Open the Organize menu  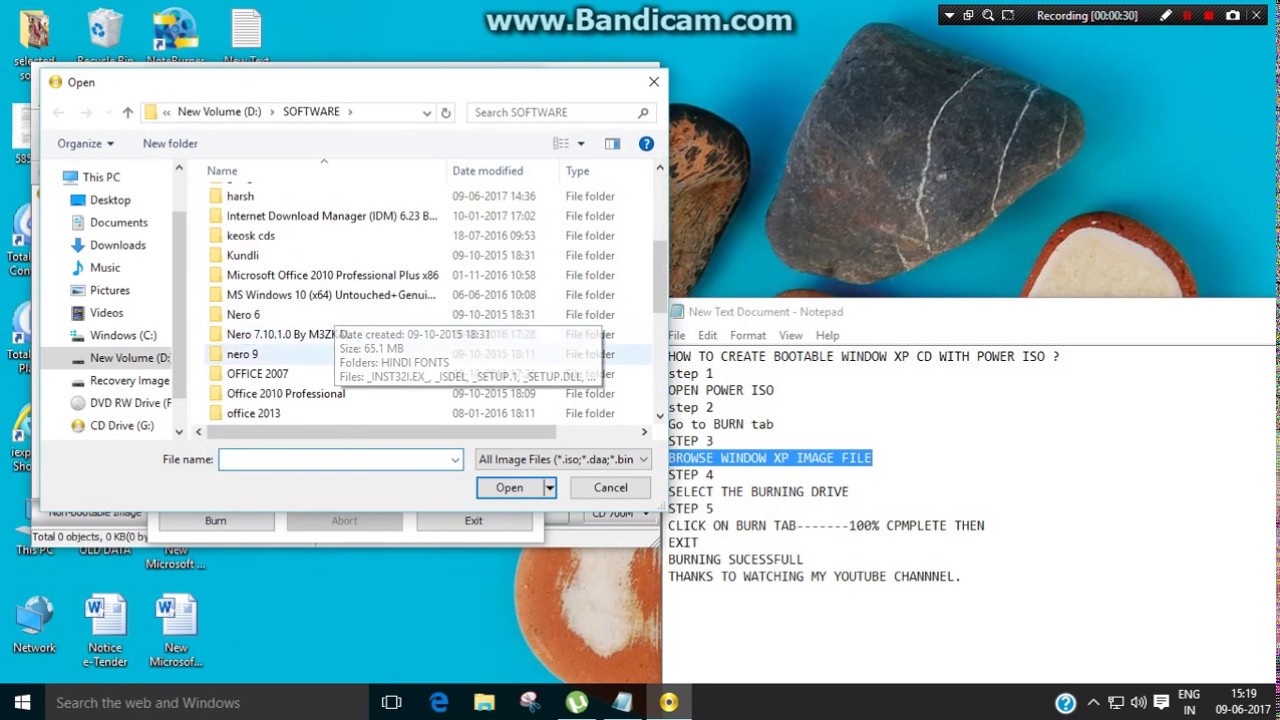point(85,143)
